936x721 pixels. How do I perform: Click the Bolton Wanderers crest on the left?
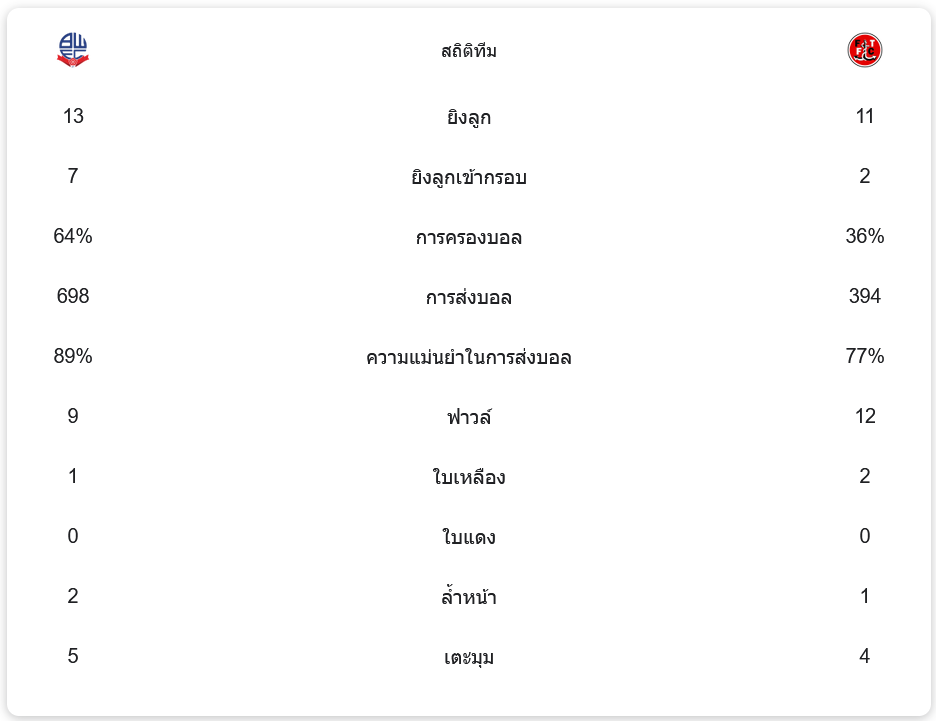tap(73, 50)
